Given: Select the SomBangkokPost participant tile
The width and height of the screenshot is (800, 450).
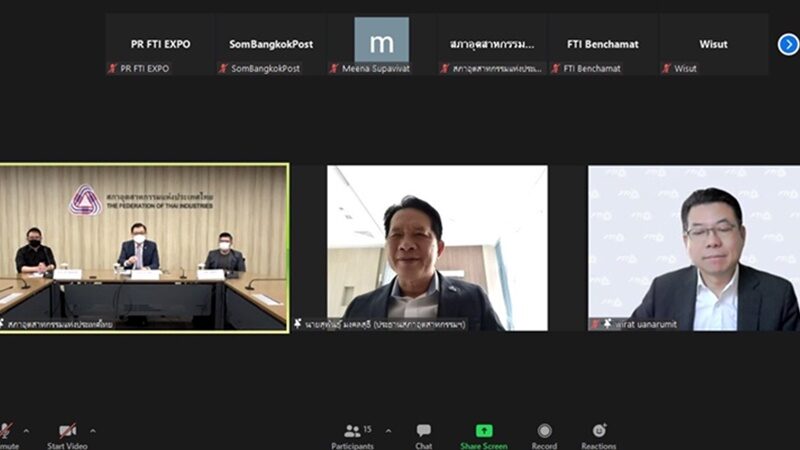Looking at the screenshot, I should (x=270, y=44).
